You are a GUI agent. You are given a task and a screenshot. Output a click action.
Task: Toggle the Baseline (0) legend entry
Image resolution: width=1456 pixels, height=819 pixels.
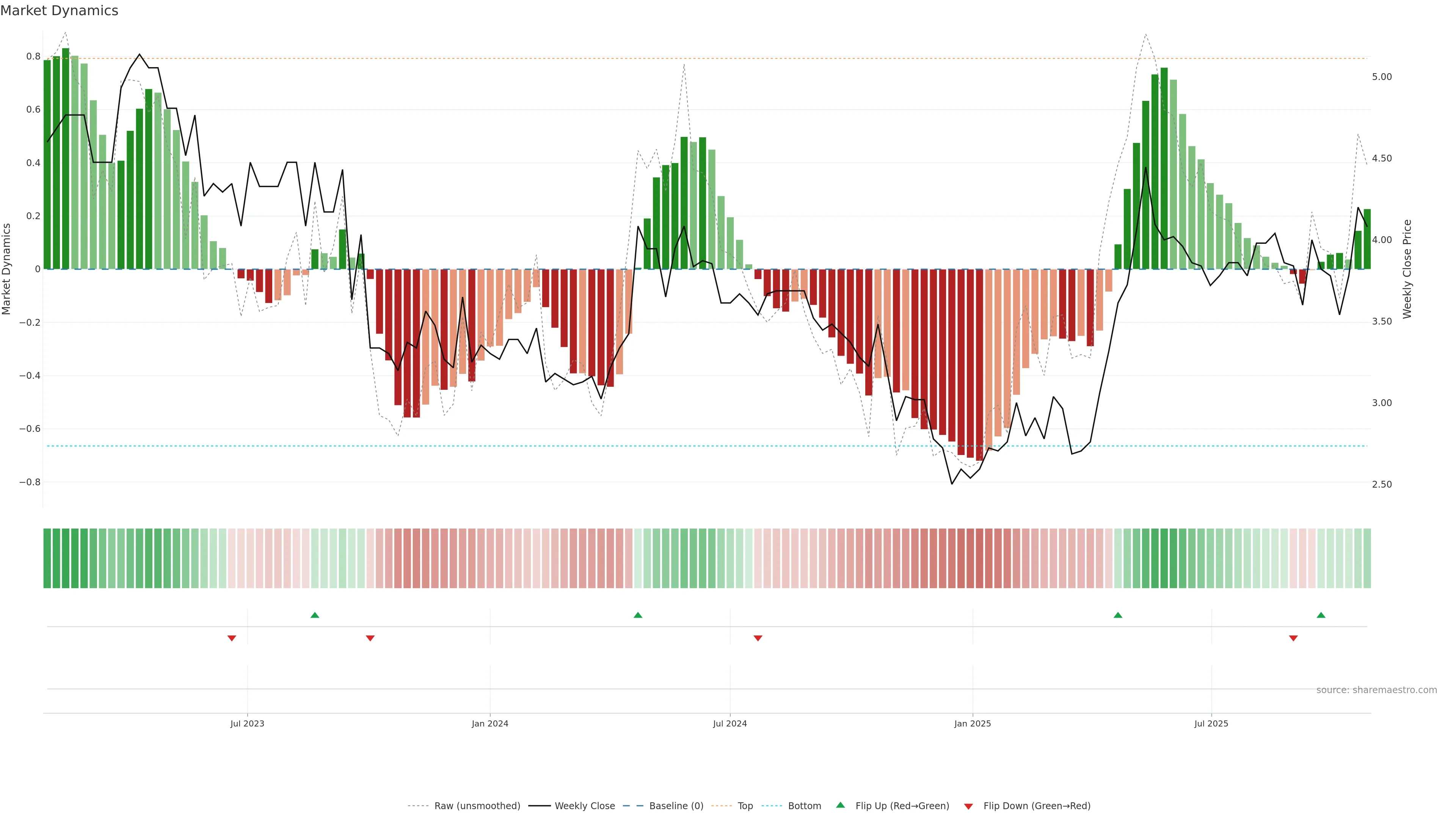pos(676,806)
